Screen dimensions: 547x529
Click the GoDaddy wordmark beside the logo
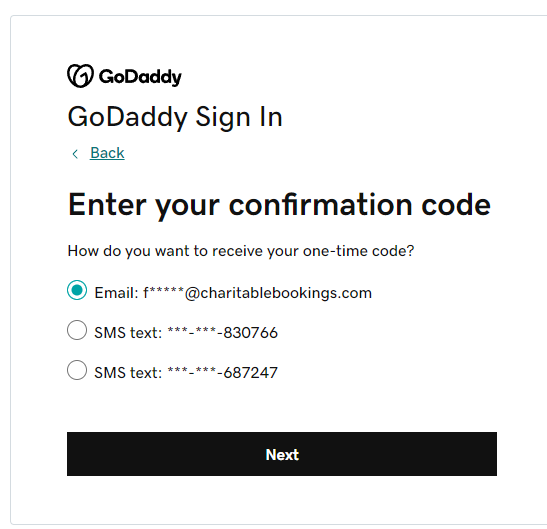coord(140,77)
